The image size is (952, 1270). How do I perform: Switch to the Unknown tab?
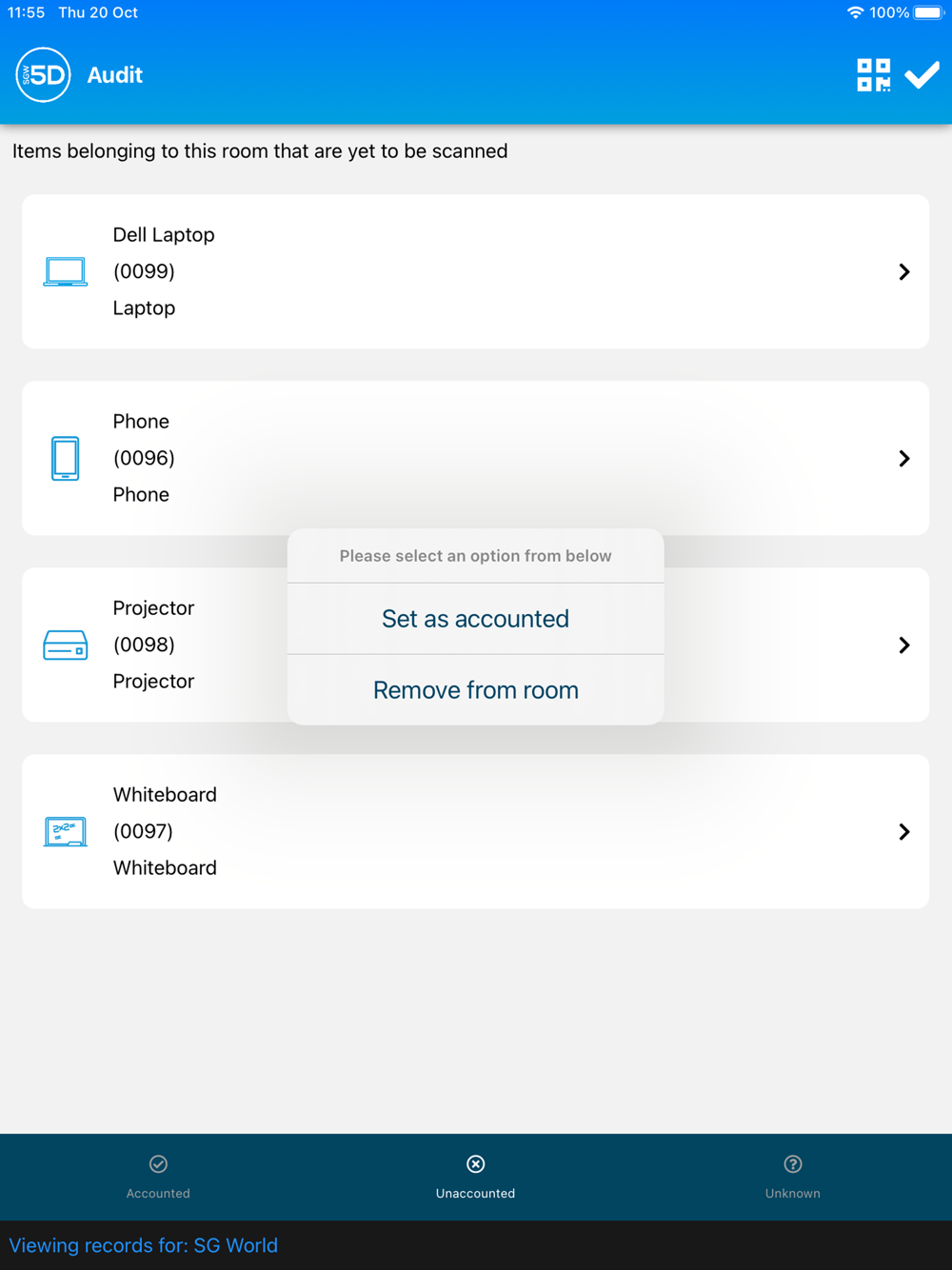[793, 1177]
